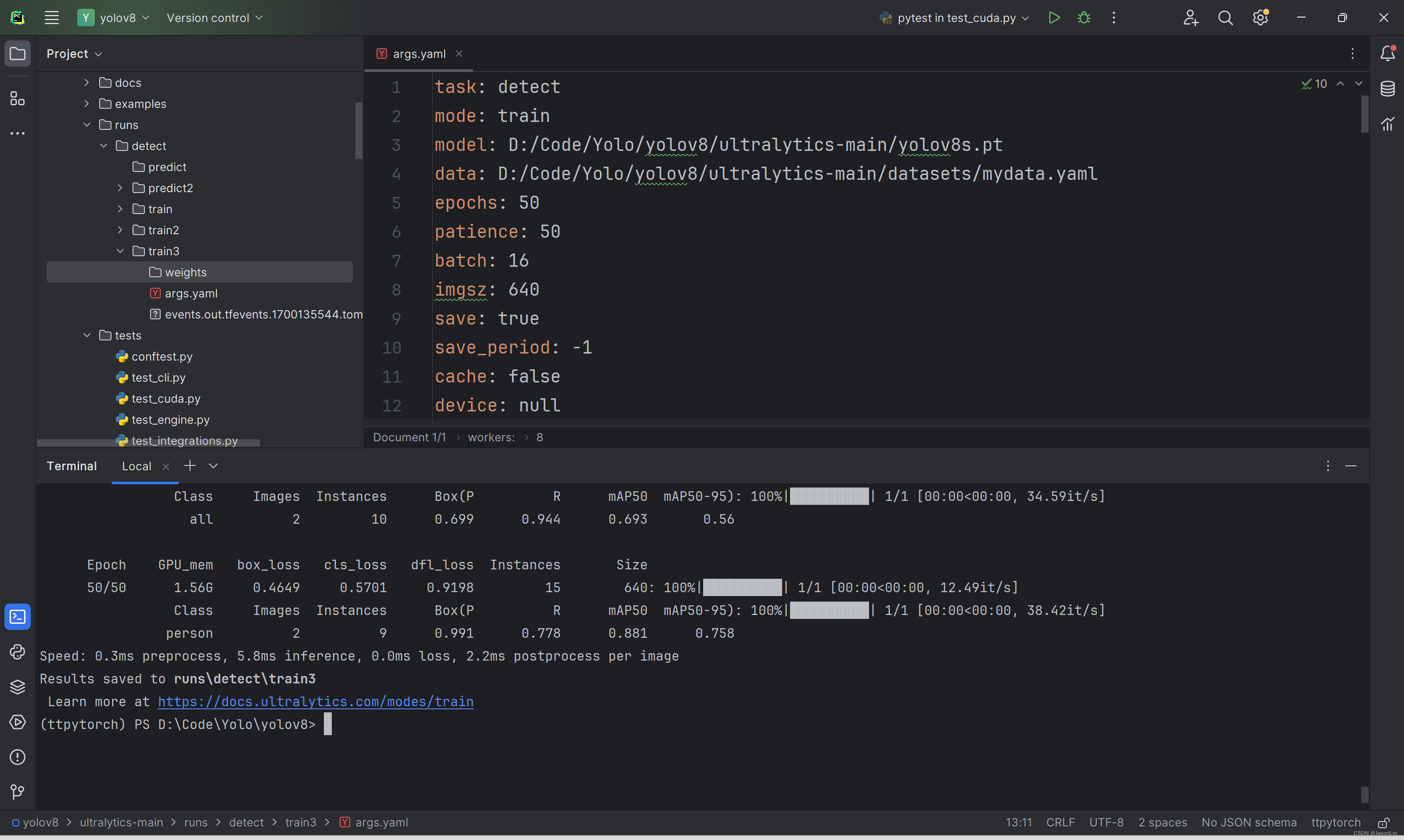Show more tool windows ellipsis
Image resolution: width=1404 pixels, height=840 pixels.
click(18, 134)
